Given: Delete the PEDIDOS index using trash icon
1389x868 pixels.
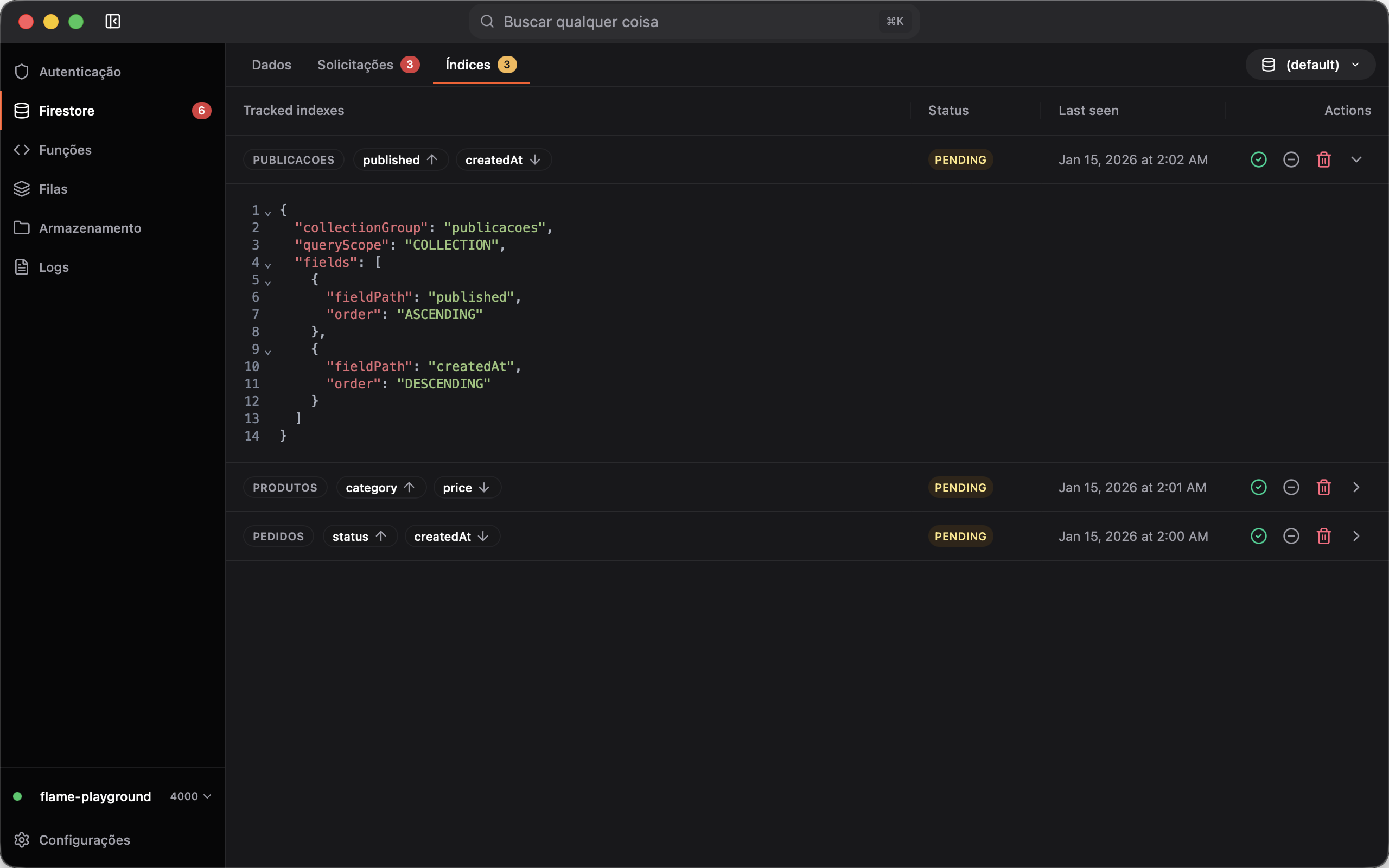Looking at the screenshot, I should click(x=1323, y=536).
